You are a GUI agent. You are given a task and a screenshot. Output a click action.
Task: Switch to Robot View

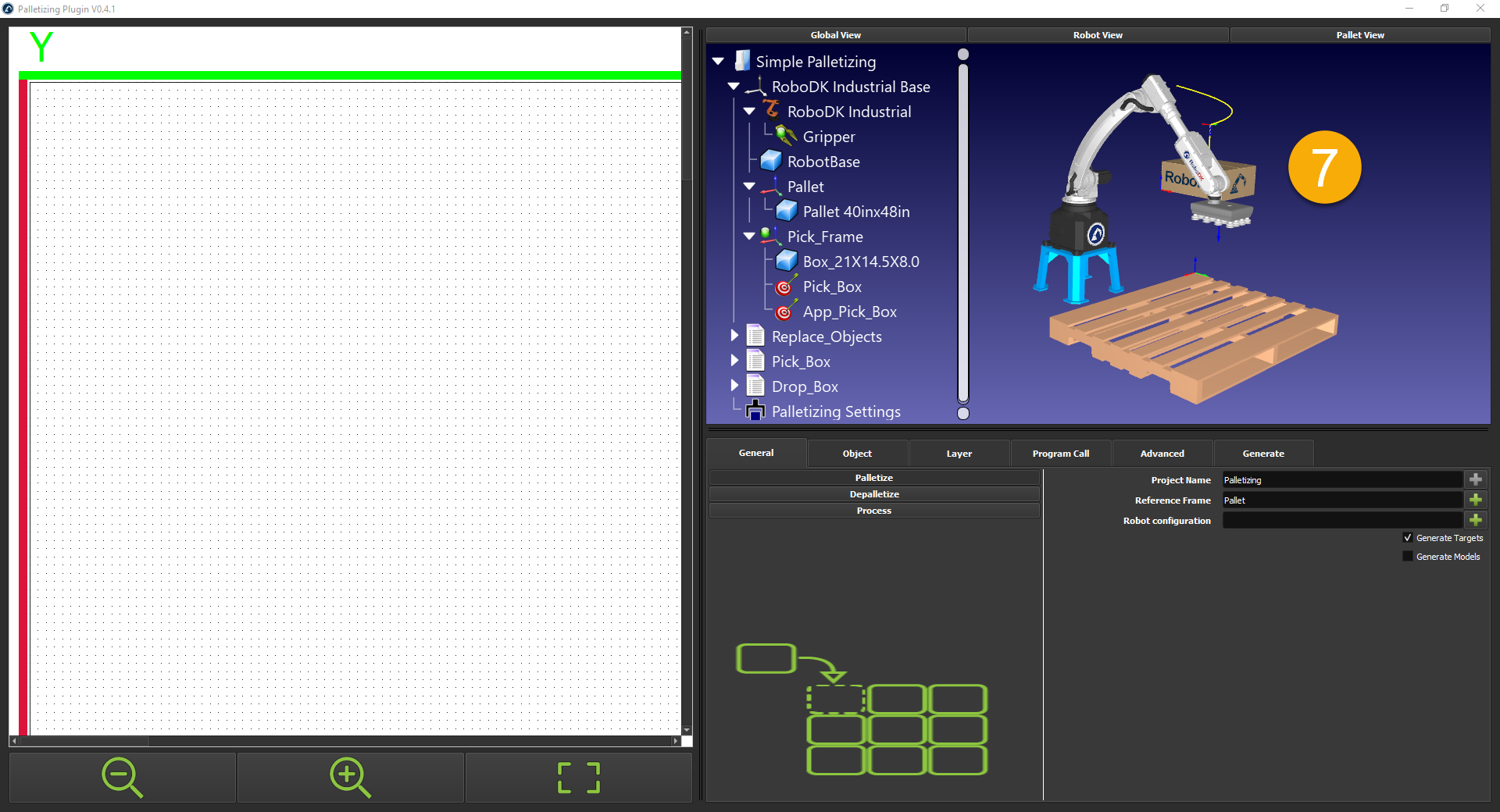coord(1097,35)
